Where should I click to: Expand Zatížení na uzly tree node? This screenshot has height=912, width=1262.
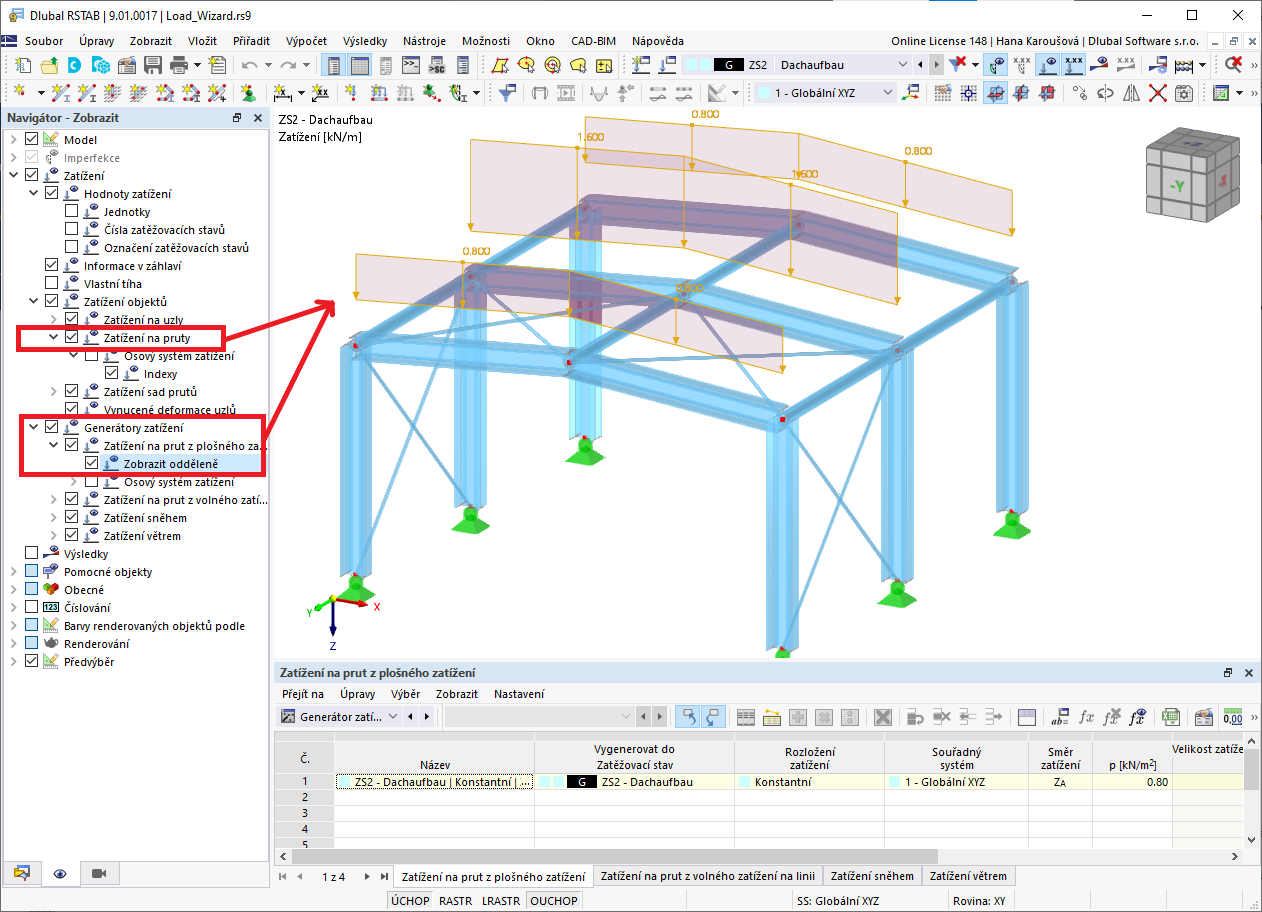coord(54,320)
